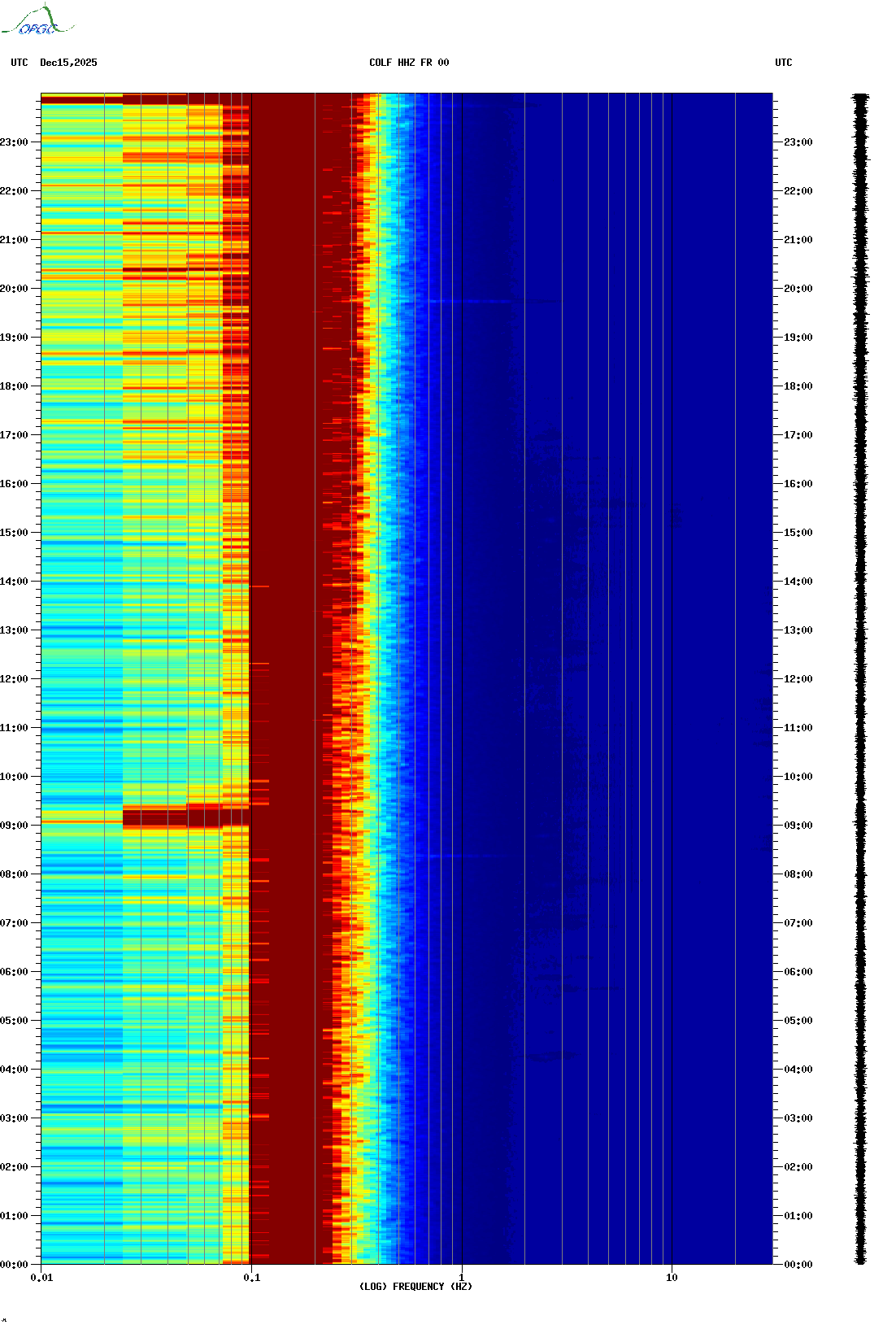Click the station title COLF HHZ FR 00
This screenshot has height=1329, width=896.
coord(408,63)
